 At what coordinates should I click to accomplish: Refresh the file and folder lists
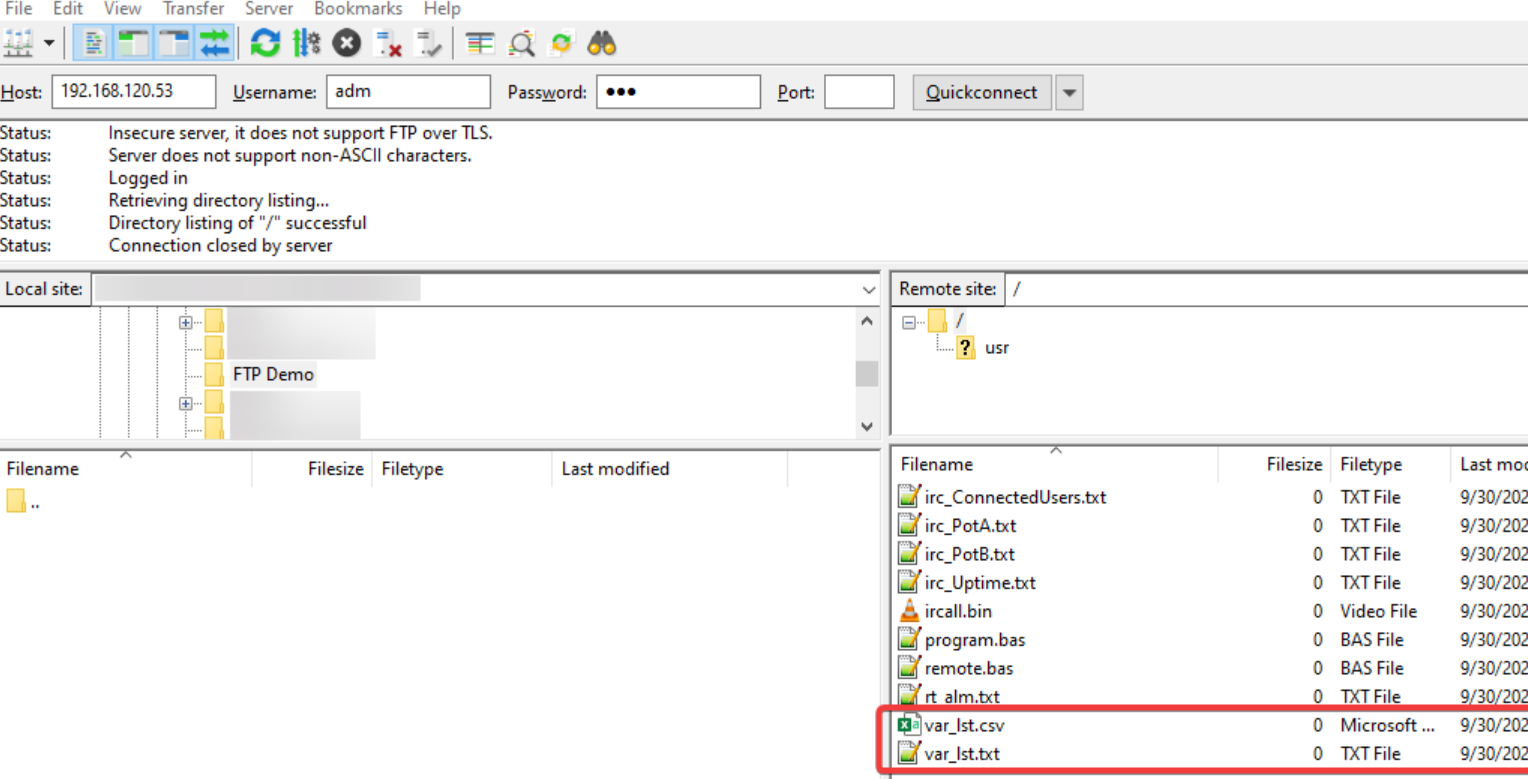pos(265,43)
